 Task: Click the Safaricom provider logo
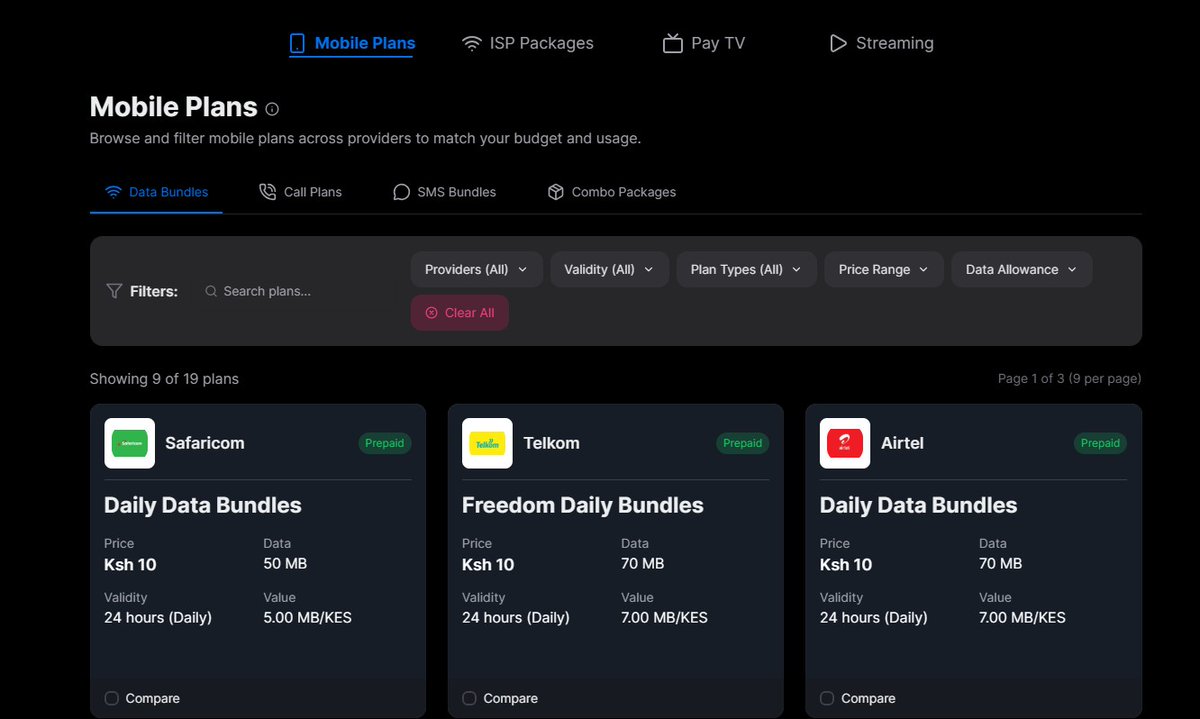pos(130,443)
